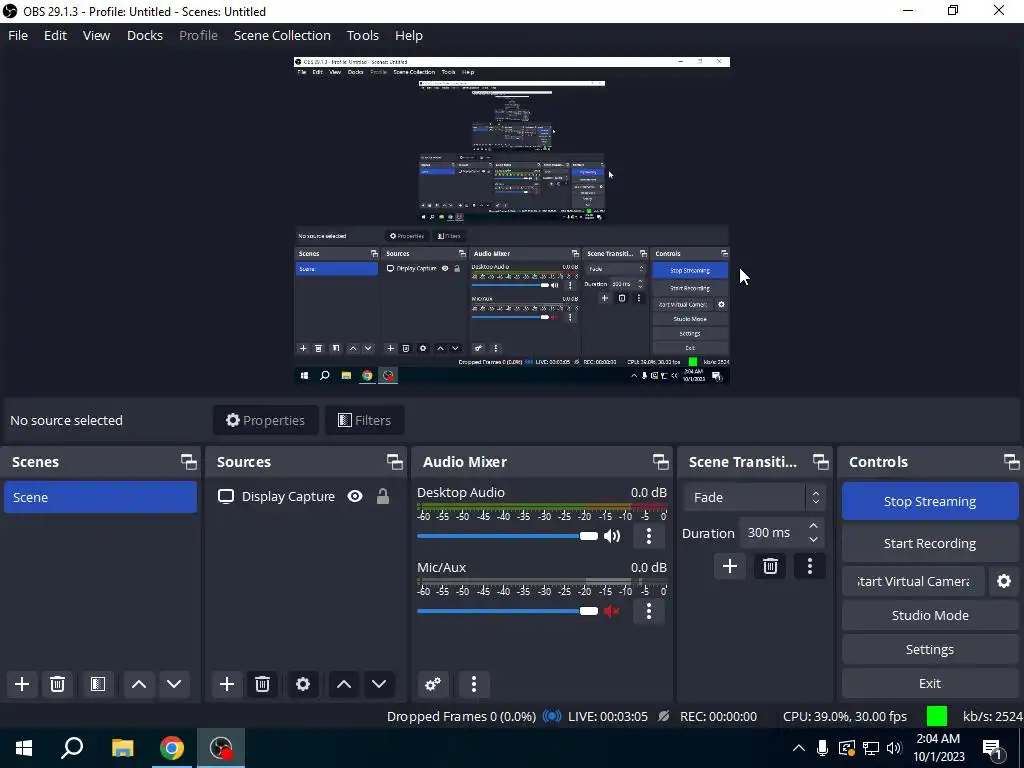1024x768 pixels.
Task: Open File Explorer from taskbar
Action: coord(122,748)
